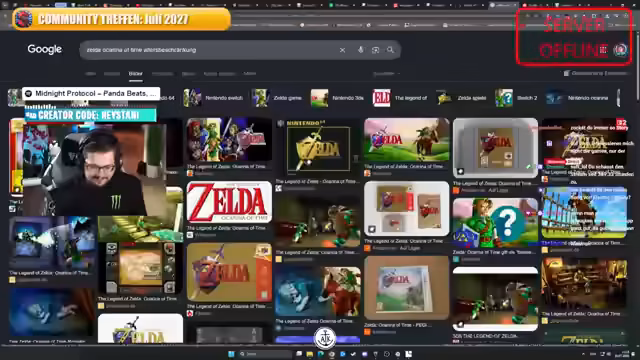Image resolution: width=640 pixels, height=360 pixels.
Task: Expand the 'Mehr' search categories menu
Action: [x=250, y=74]
